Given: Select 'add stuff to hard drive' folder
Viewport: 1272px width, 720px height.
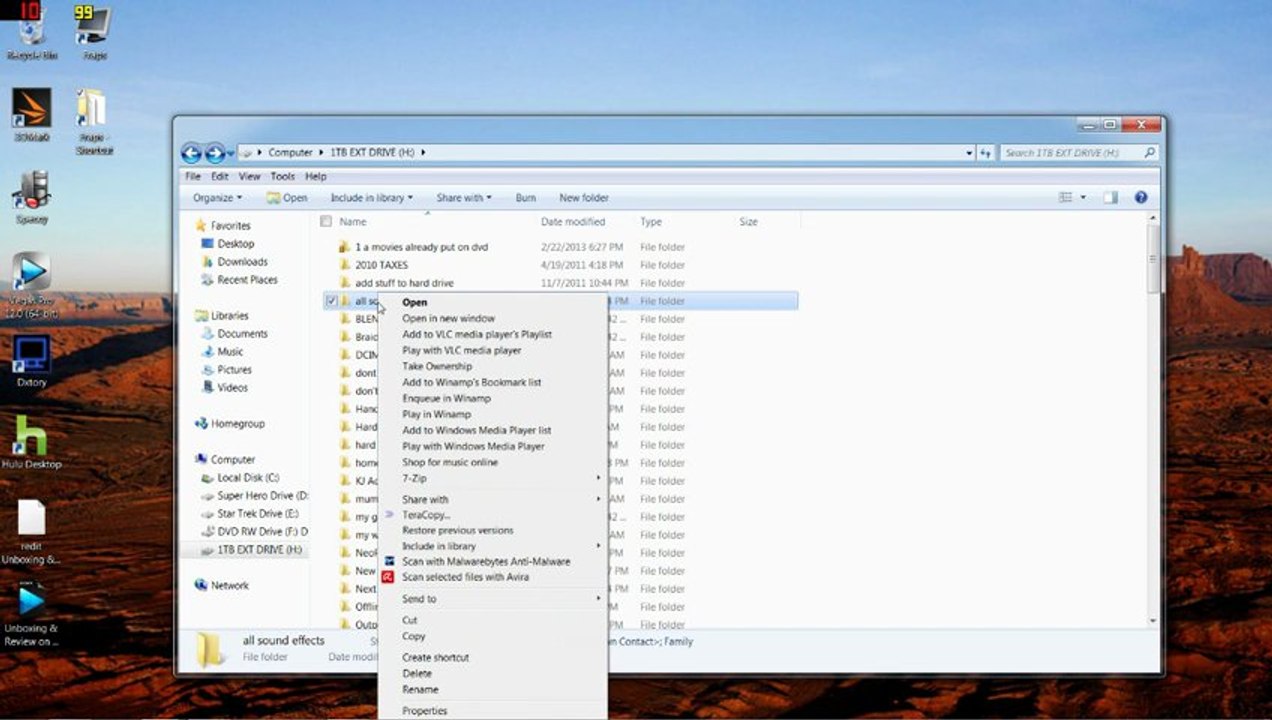Looking at the screenshot, I should (404, 283).
